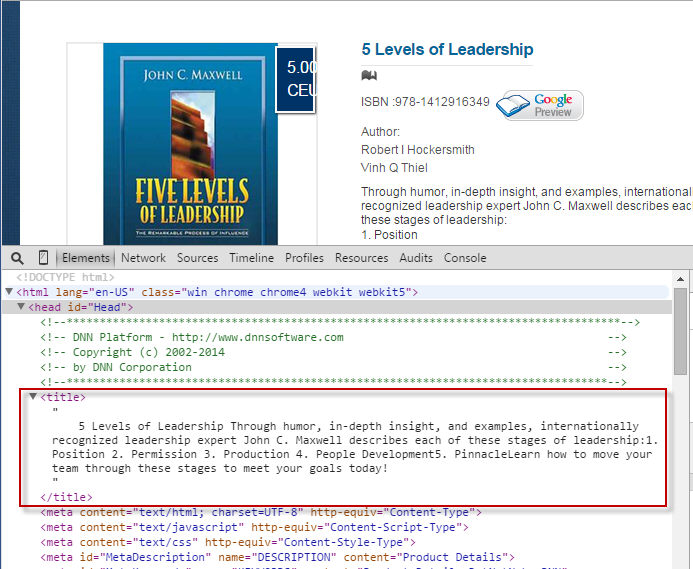The width and height of the screenshot is (693, 569).
Task: Select the Copyright (c) 2002-2014 comment
Action: pyautogui.click(x=333, y=352)
